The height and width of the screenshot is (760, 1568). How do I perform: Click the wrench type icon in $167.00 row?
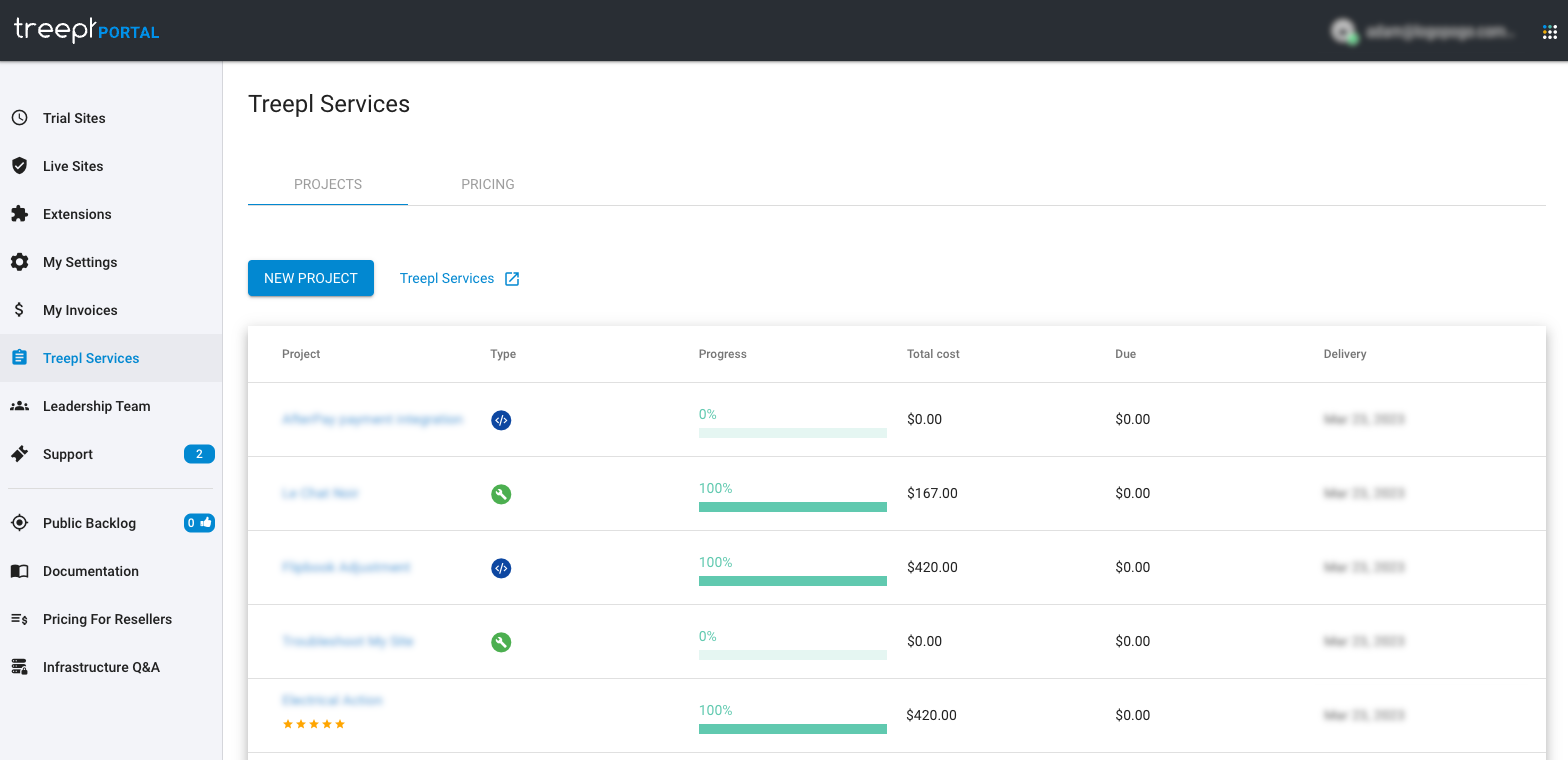pos(501,494)
